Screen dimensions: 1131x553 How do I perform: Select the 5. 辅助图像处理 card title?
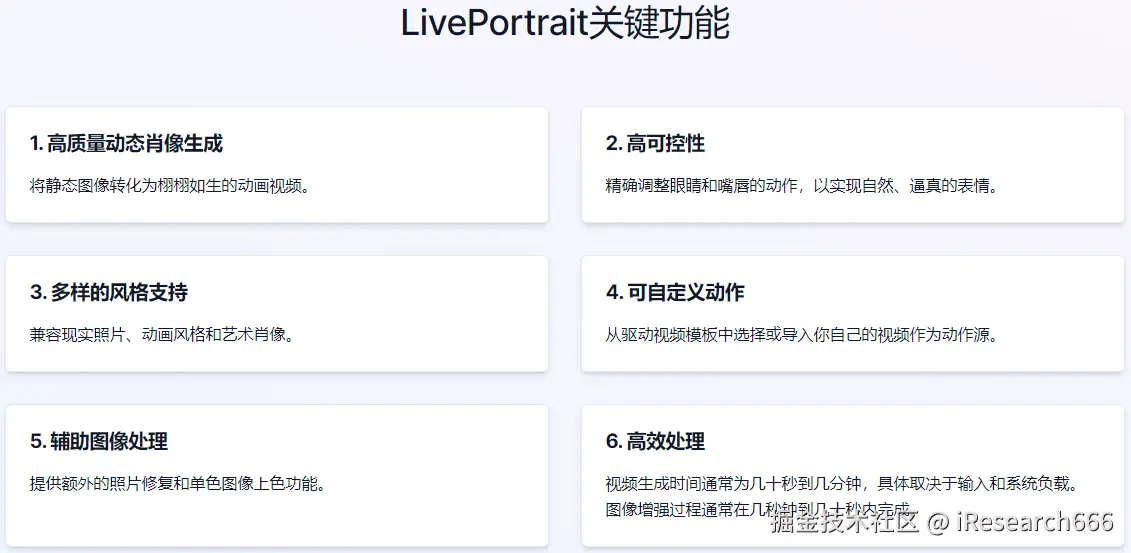tap(99, 441)
